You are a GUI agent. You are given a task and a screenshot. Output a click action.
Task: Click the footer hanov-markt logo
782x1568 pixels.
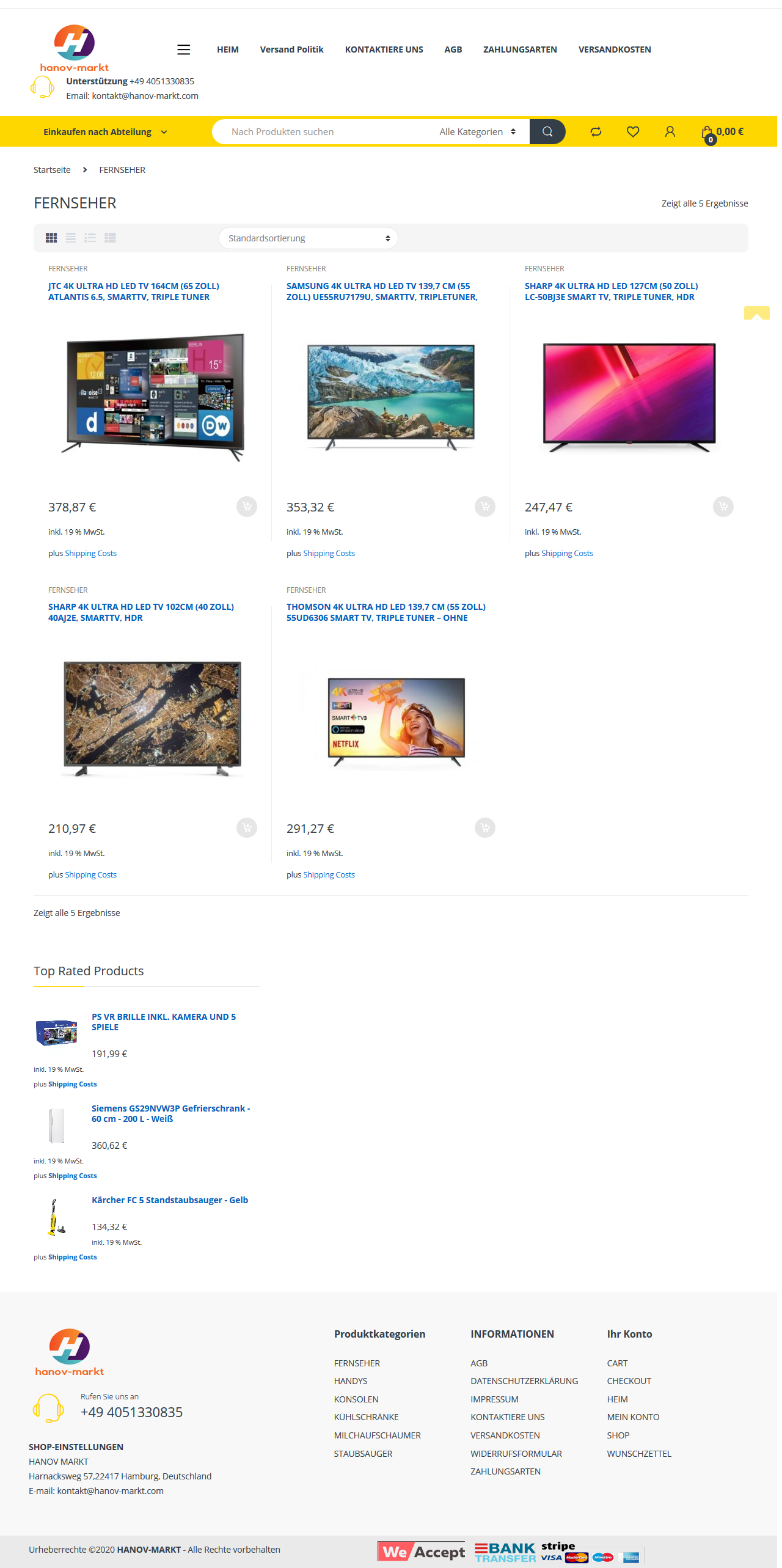pos(70,1352)
